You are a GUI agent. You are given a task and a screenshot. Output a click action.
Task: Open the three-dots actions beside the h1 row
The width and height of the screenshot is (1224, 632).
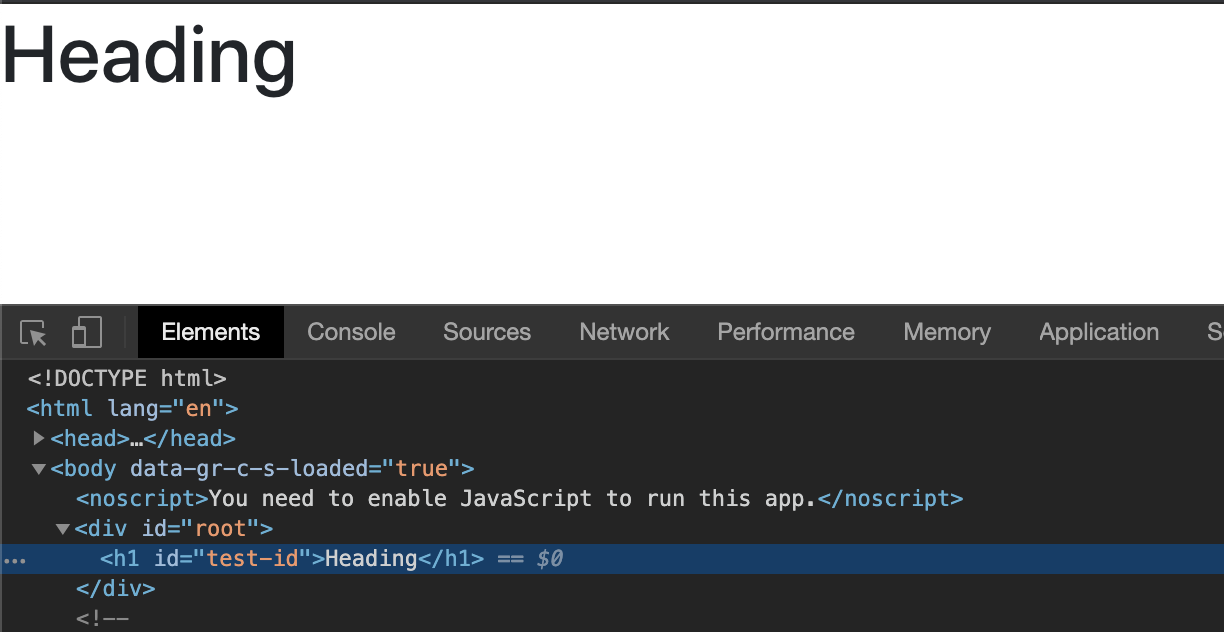point(14,560)
